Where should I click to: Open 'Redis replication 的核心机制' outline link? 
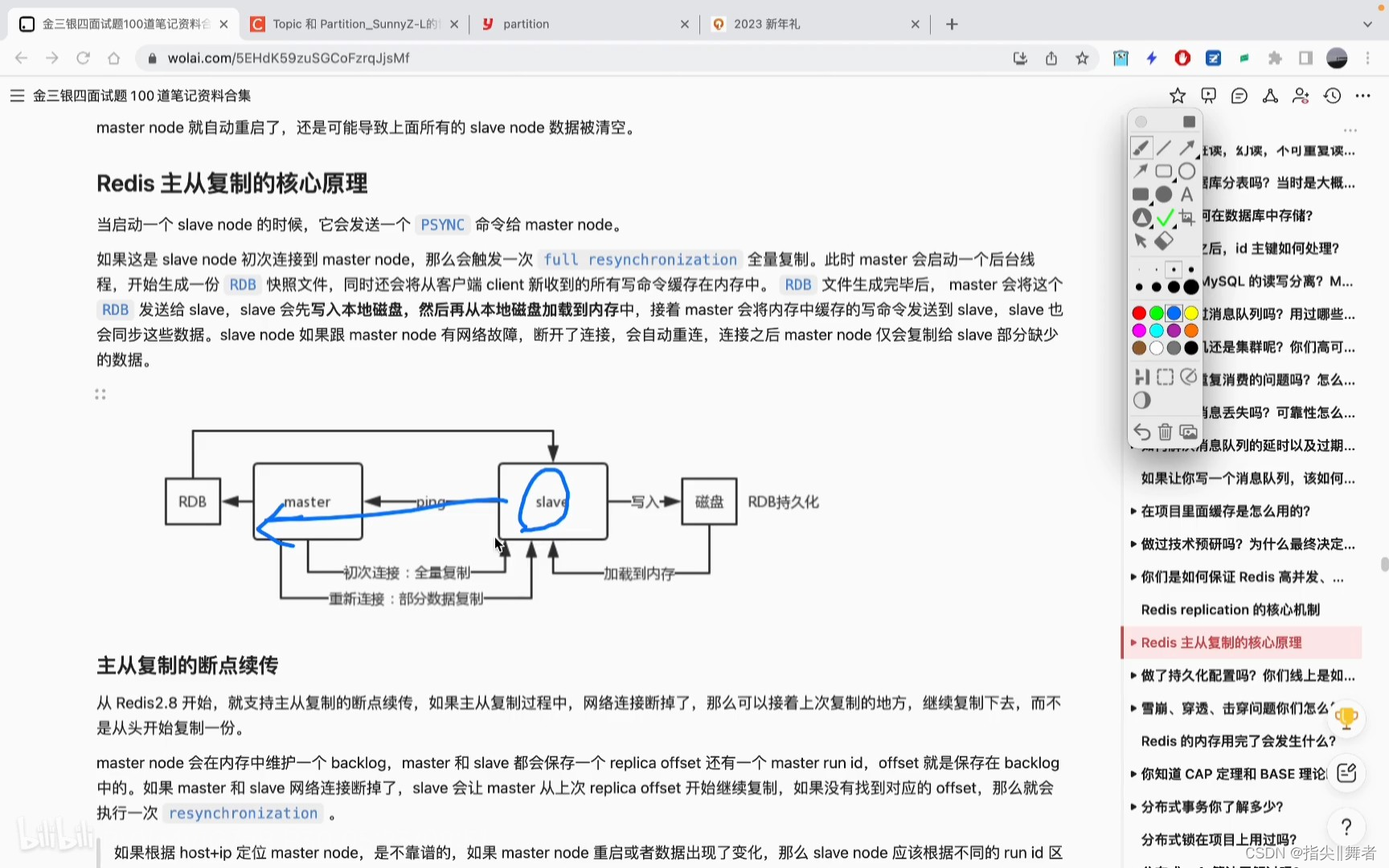point(1230,610)
